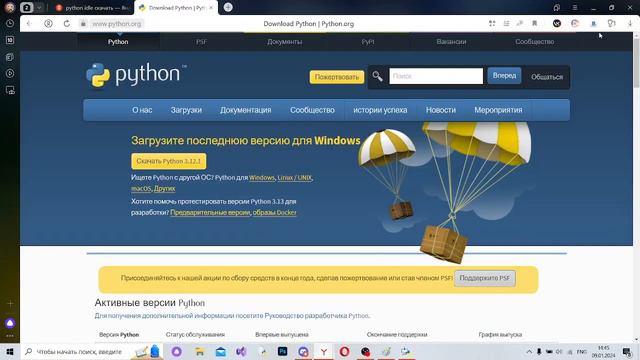The height and width of the screenshot is (360, 640).
Task: Open the circular extension icon next to VK
Action: tap(575, 24)
